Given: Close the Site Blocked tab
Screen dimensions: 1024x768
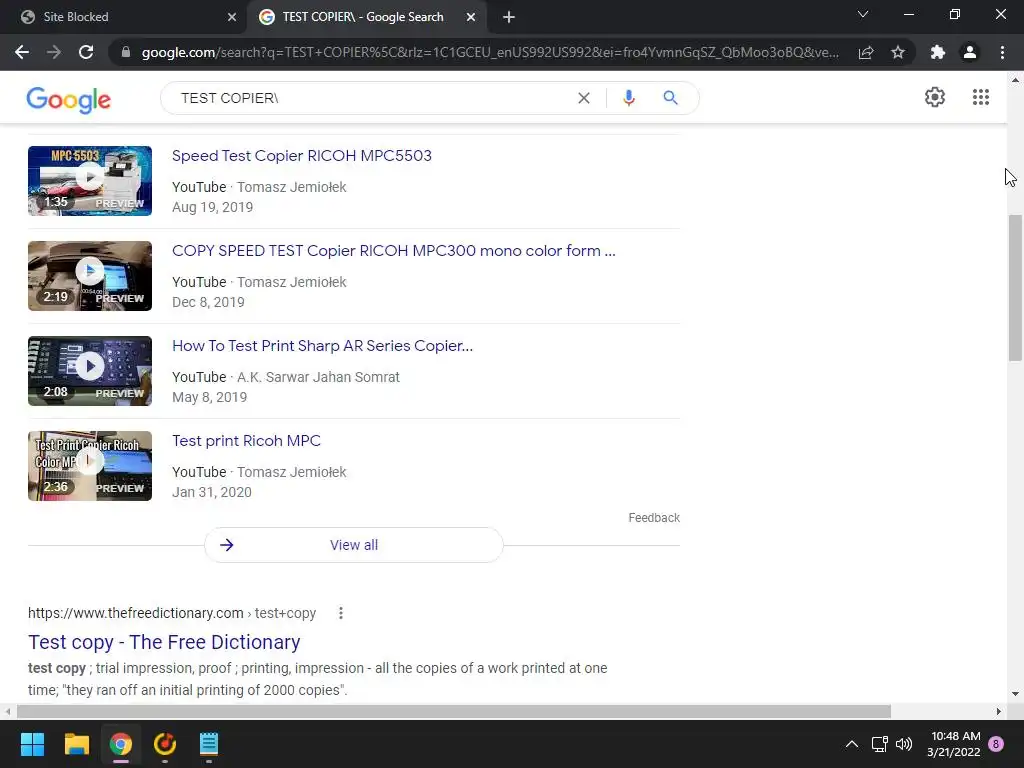Looking at the screenshot, I should coord(232,17).
